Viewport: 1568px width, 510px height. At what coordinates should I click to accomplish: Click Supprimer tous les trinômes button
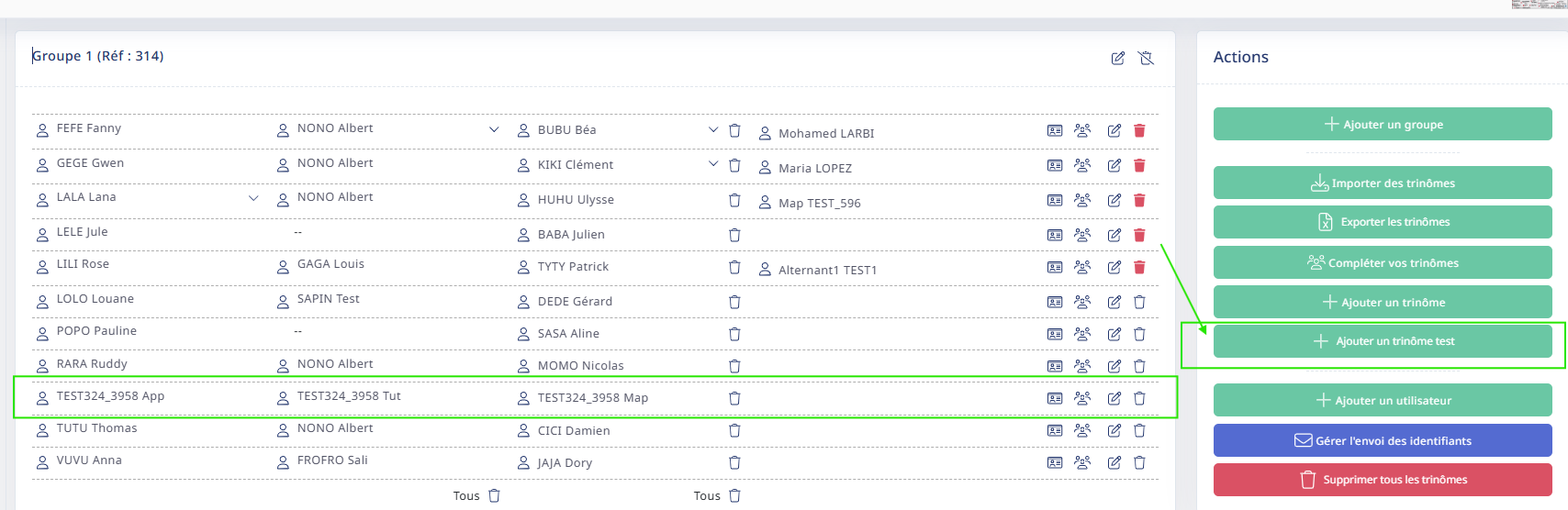[1383, 480]
